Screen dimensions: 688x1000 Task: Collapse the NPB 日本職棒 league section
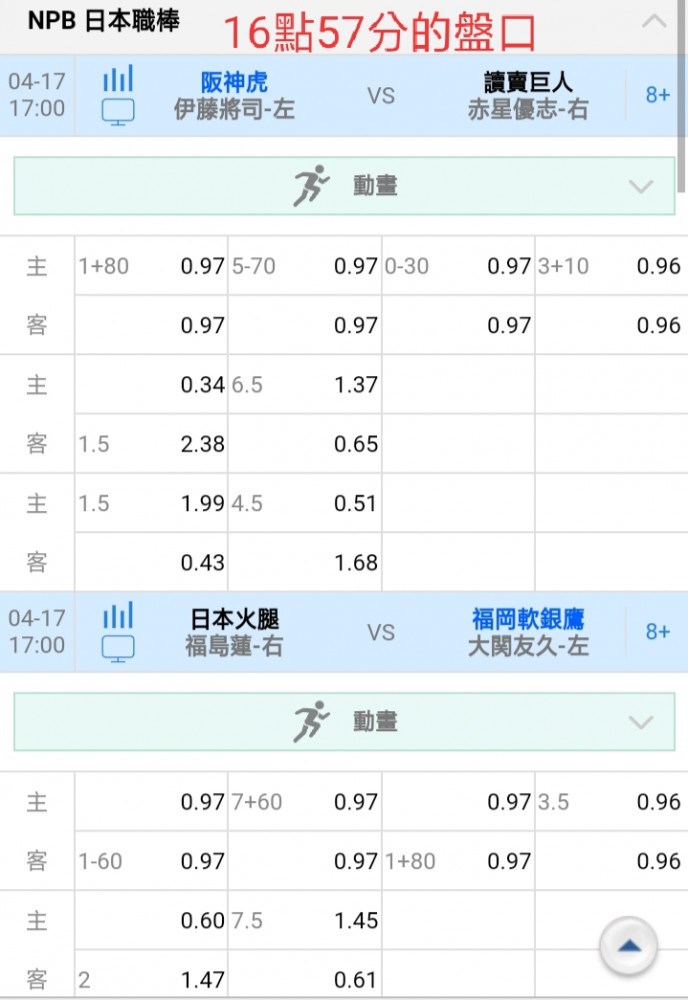[654, 22]
